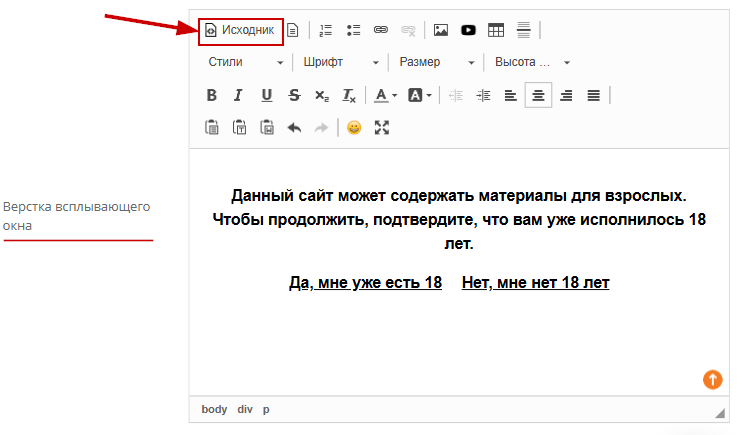Insert a horizontal line
Screen dimensions: 740x435
[523, 31]
